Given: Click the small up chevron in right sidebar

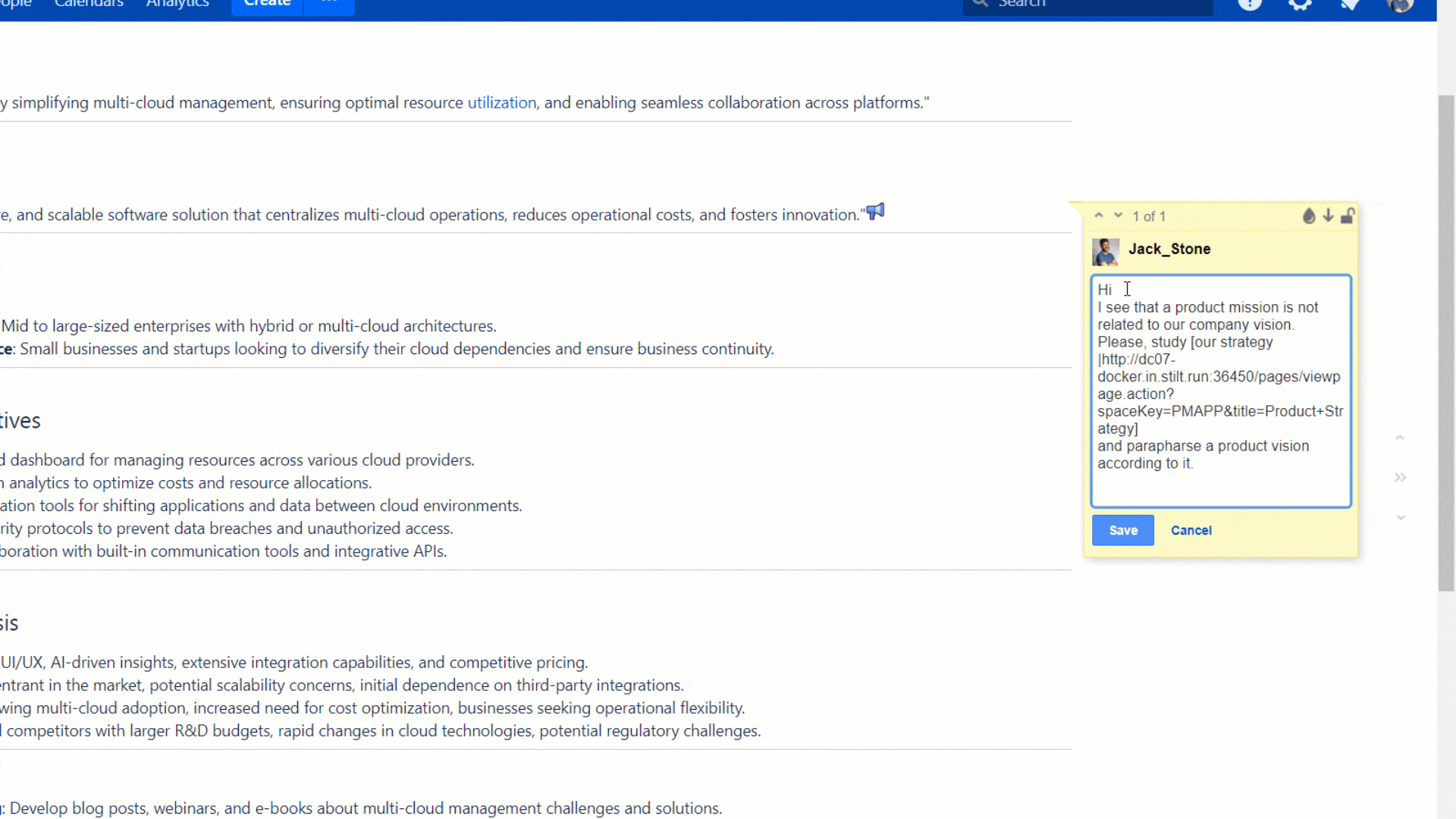Looking at the screenshot, I should pyautogui.click(x=1400, y=438).
